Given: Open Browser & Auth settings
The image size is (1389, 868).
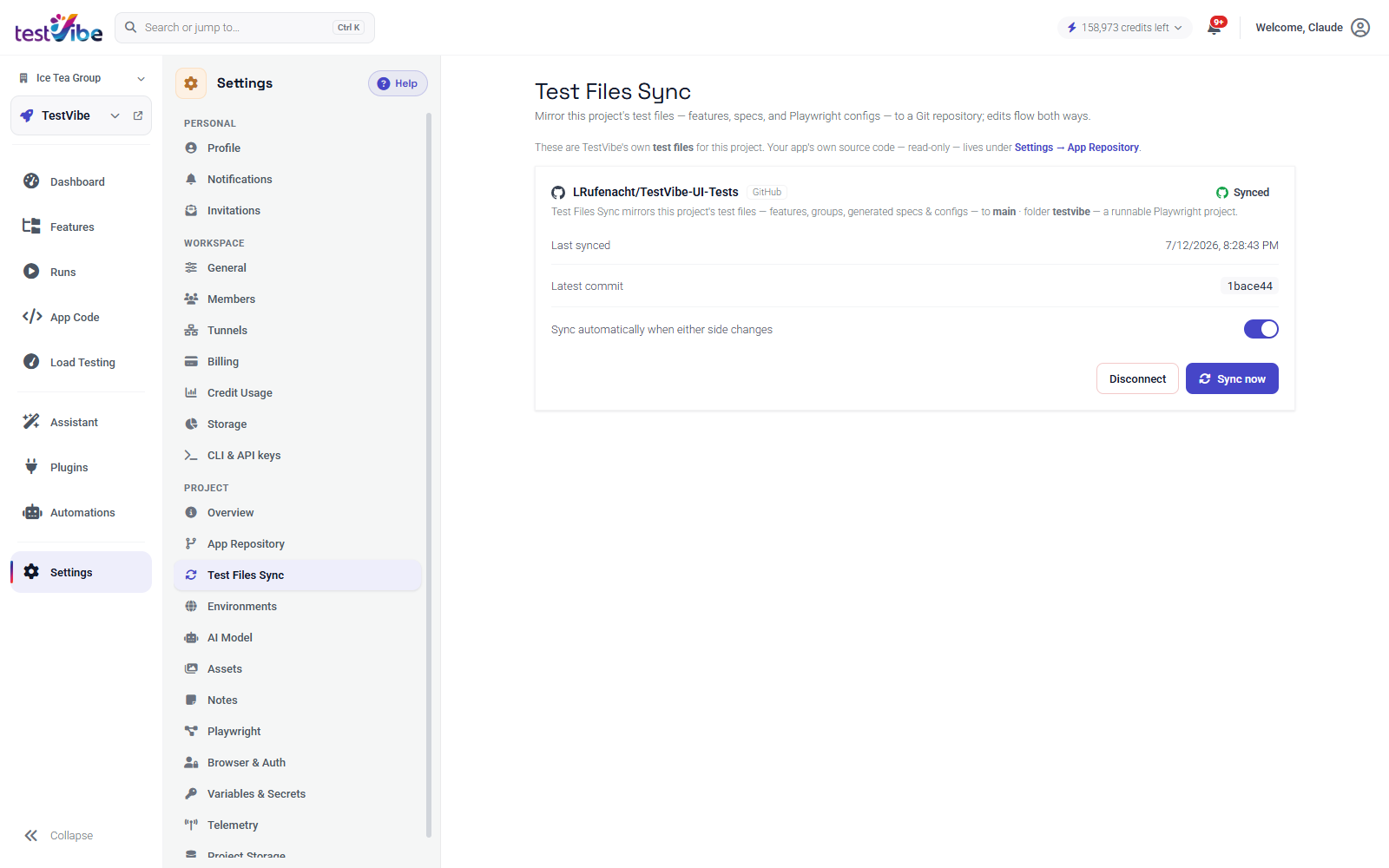Looking at the screenshot, I should [x=298, y=763].
